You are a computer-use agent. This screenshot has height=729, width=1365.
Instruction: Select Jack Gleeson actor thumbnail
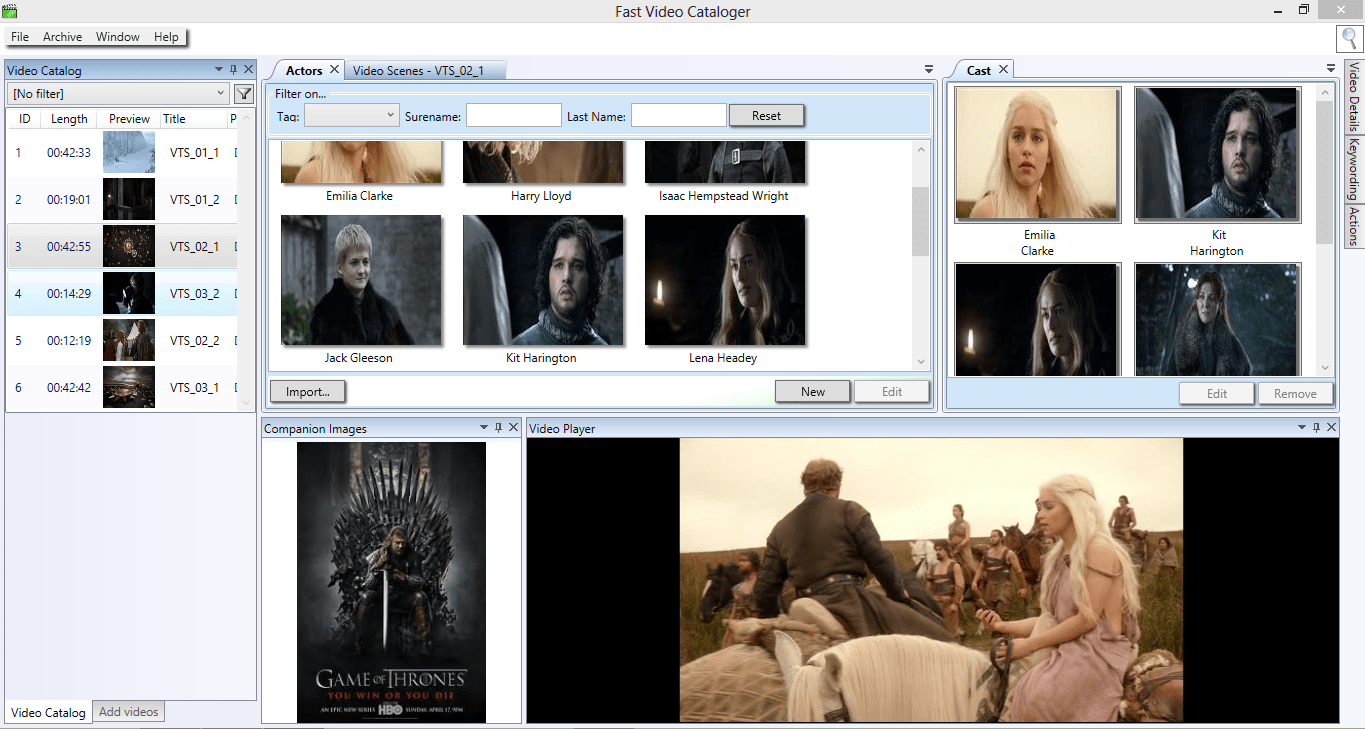click(x=361, y=280)
